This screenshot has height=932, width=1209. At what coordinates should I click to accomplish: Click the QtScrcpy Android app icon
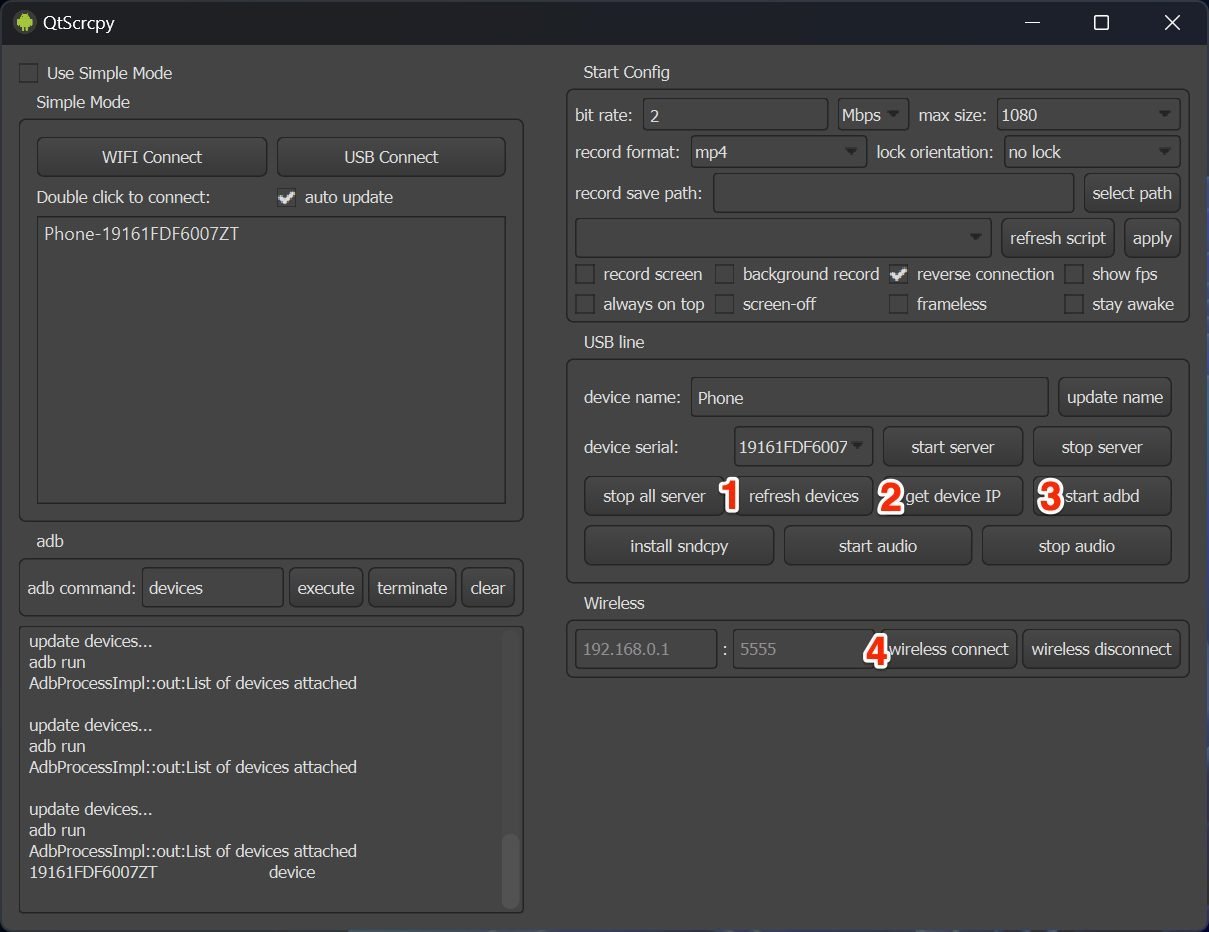(25, 22)
